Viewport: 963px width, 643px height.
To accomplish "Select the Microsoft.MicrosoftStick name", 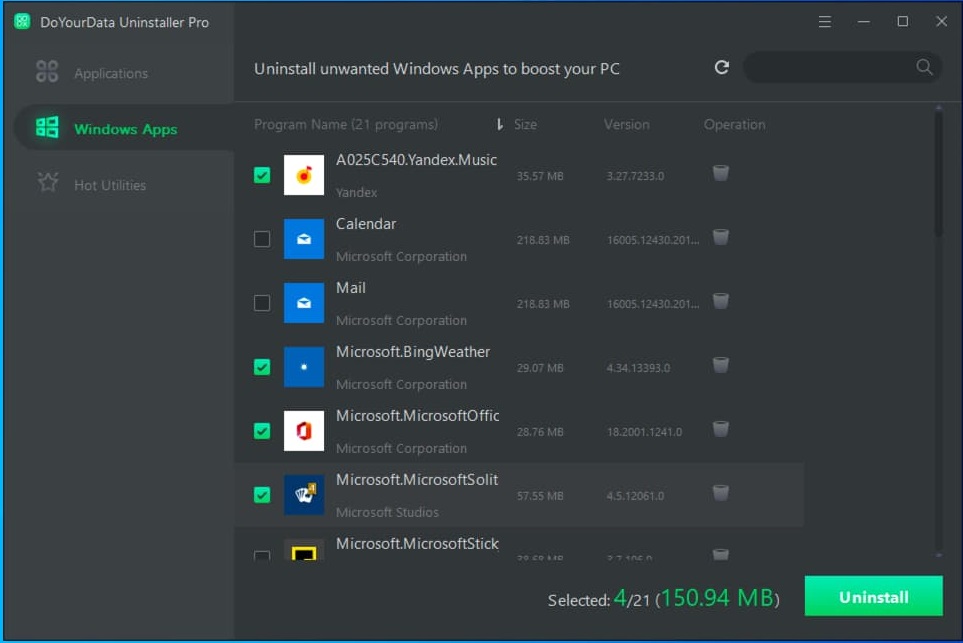I will [x=417, y=544].
